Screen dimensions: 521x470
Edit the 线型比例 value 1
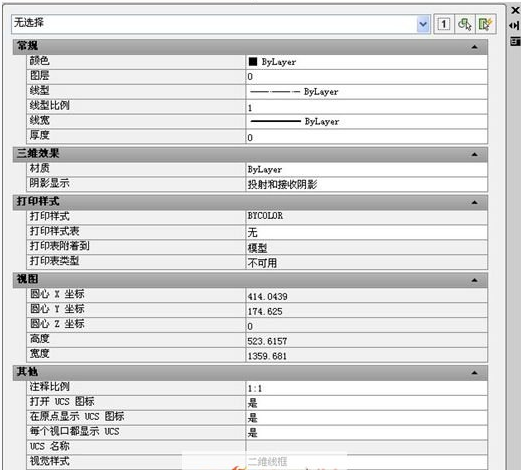click(367, 107)
